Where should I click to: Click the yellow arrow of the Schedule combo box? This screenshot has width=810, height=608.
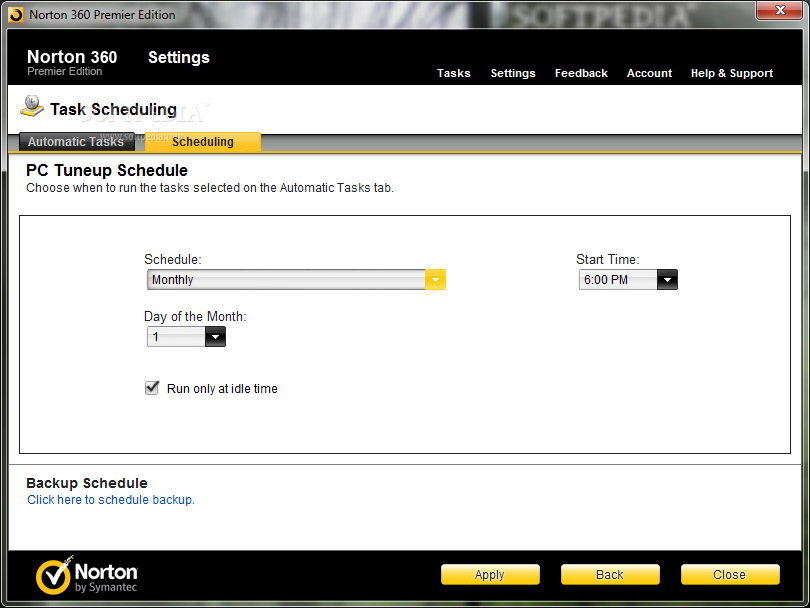point(435,279)
